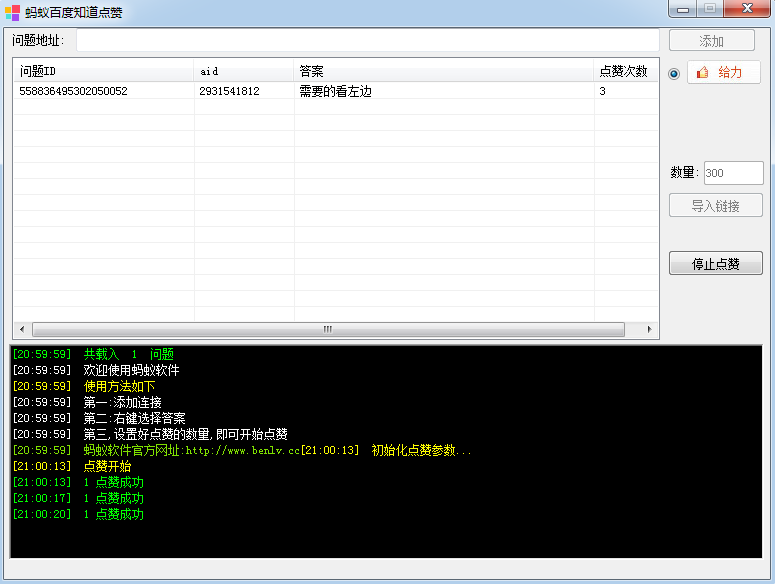Click the horizontal scrollbar thumb
Screen dimensions: 775x584
click(x=328, y=329)
